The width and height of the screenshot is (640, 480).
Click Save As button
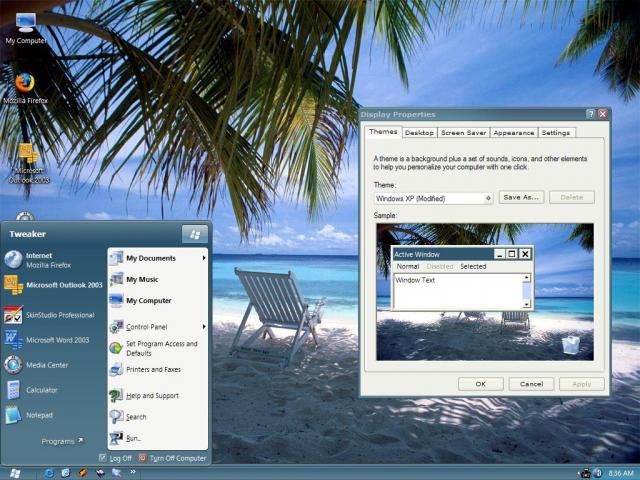521,198
